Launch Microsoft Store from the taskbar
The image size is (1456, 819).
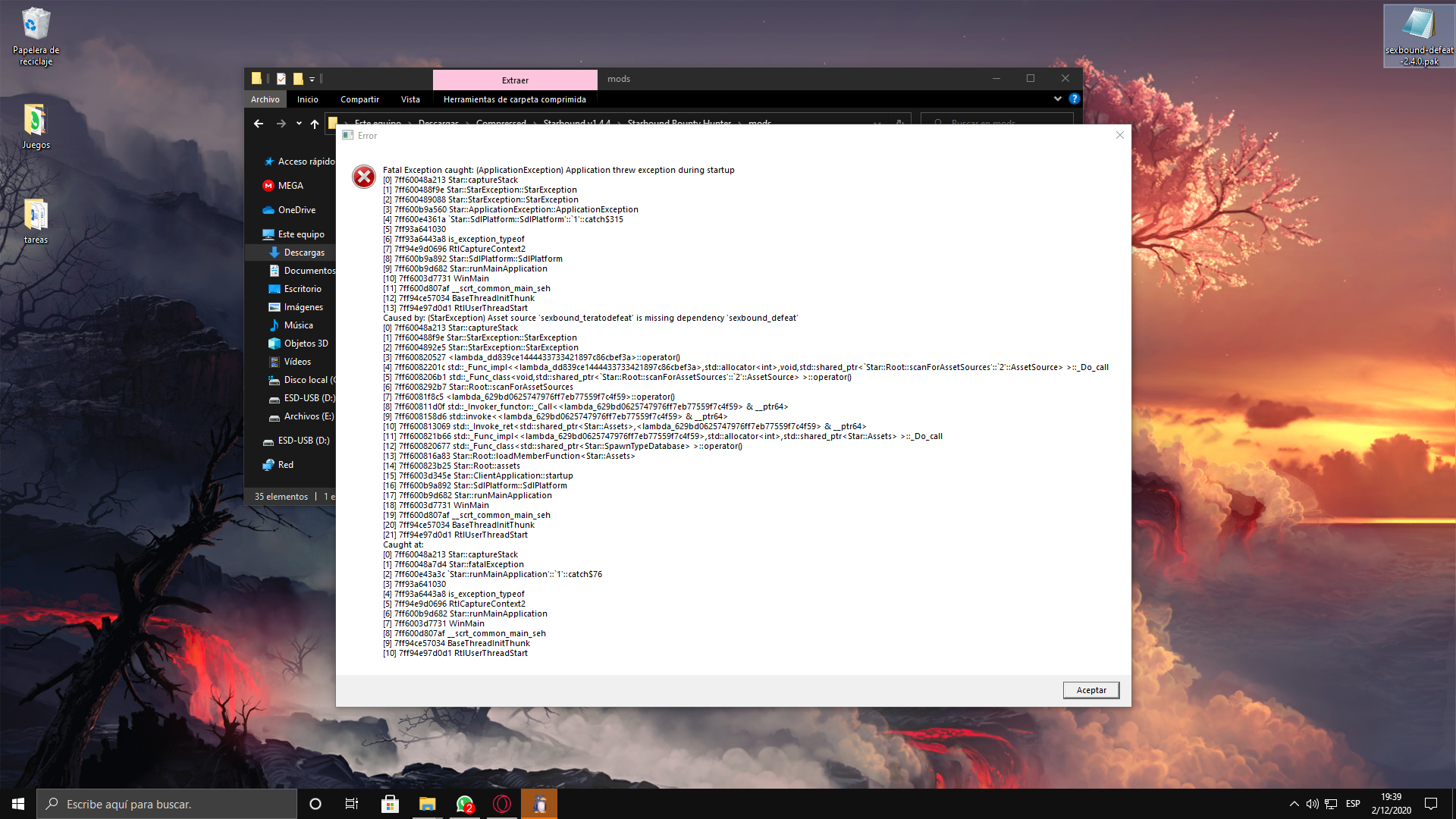[390, 804]
